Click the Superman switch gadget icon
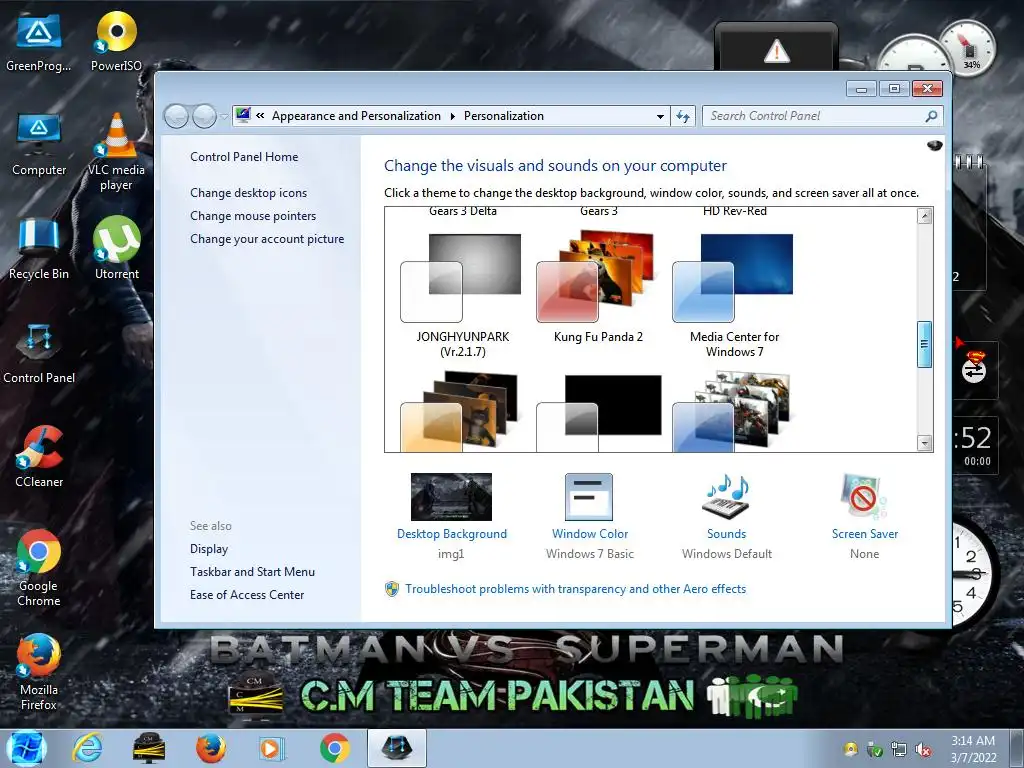Screen dimensions: 1024x768 (x=974, y=367)
